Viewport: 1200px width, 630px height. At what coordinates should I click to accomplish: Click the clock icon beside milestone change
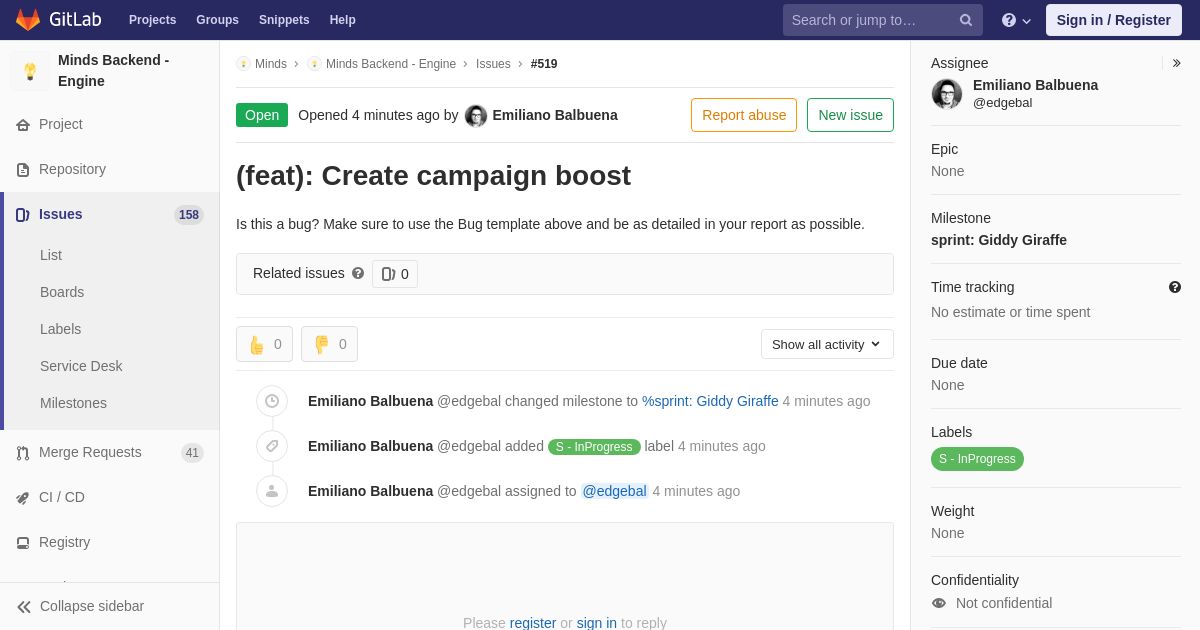pyautogui.click(x=272, y=401)
